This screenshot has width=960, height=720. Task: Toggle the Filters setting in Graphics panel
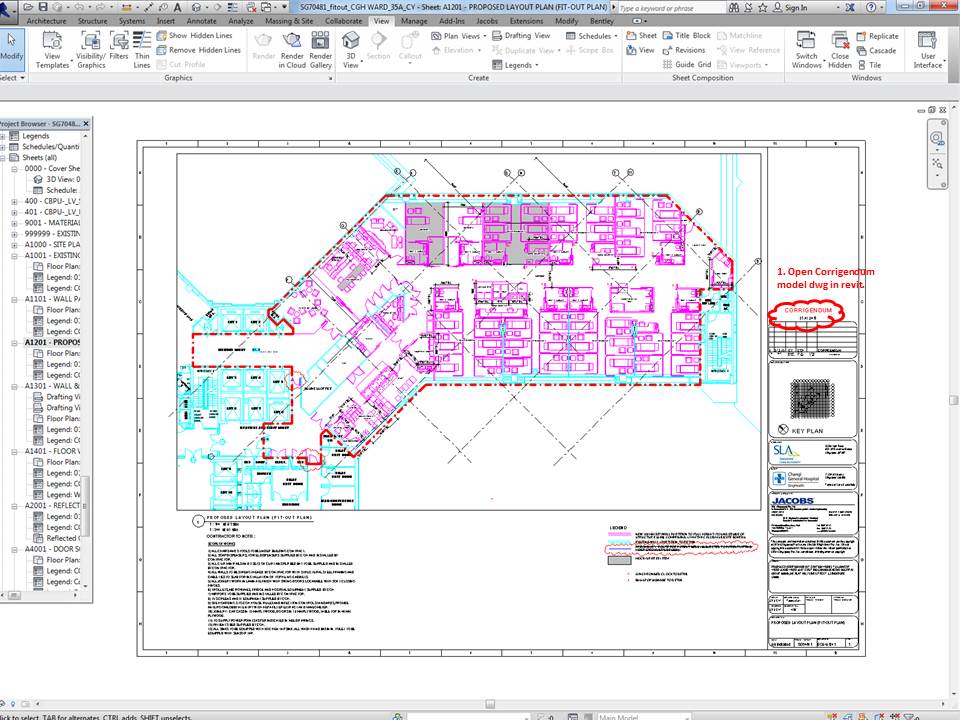pos(117,43)
